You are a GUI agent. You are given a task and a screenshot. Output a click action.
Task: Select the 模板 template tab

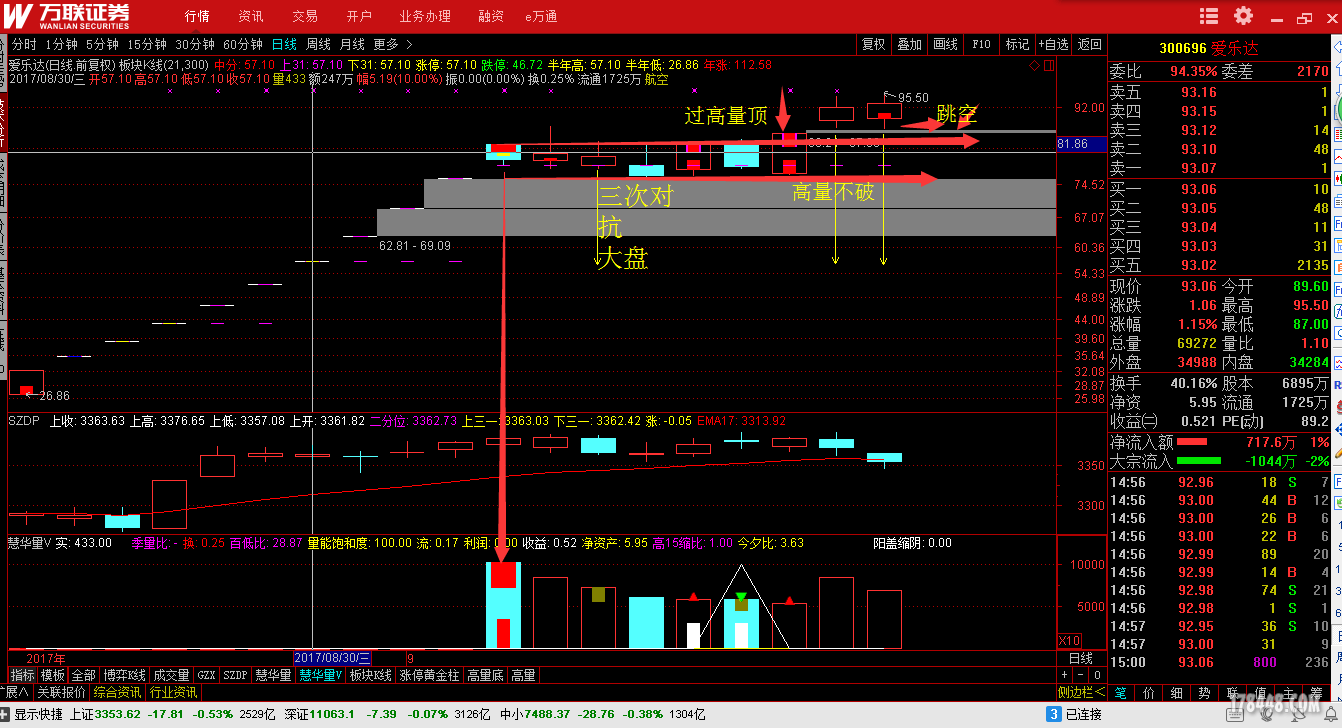pos(52,676)
